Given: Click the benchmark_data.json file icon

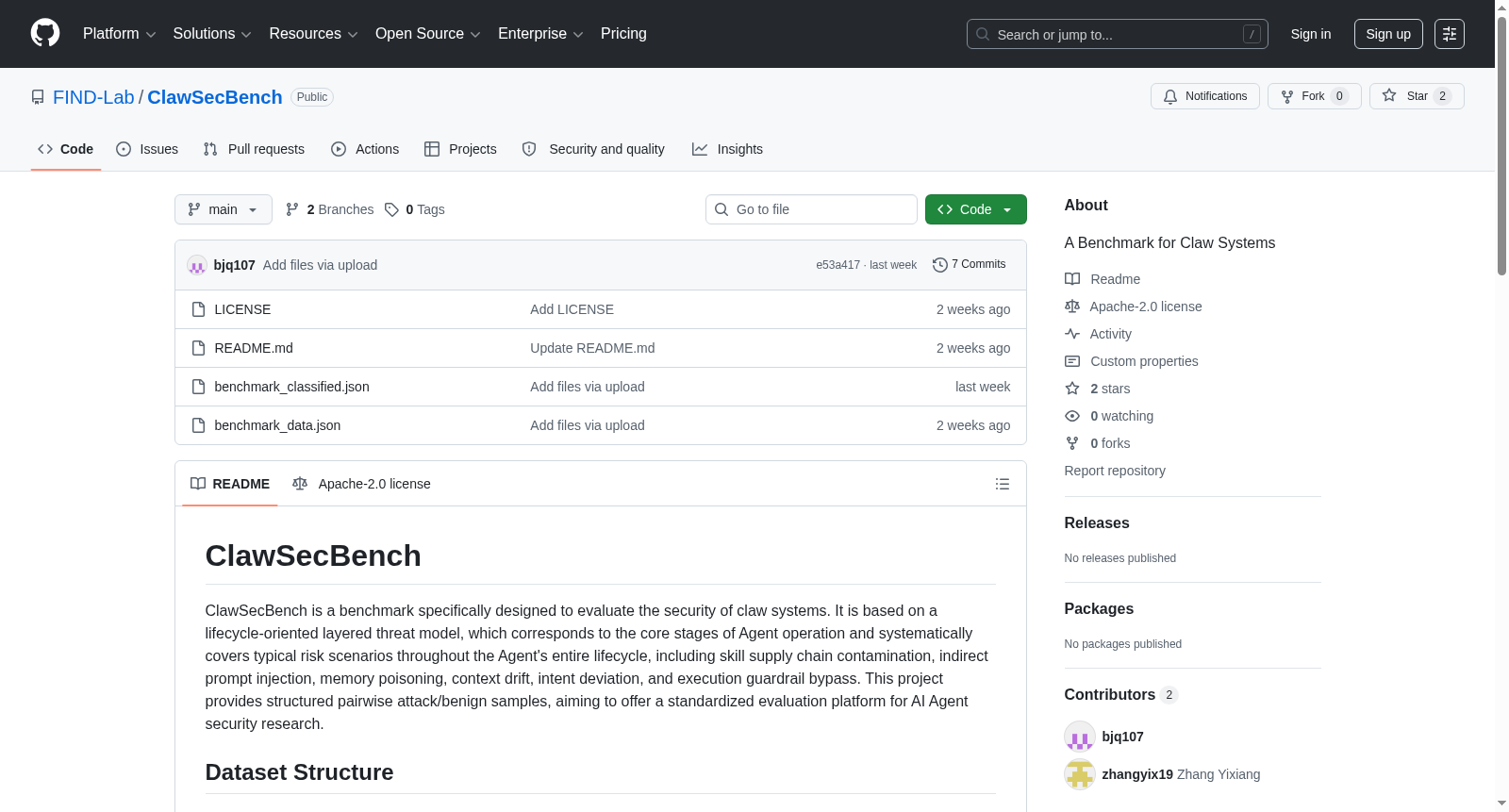Looking at the screenshot, I should pyautogui.click(x=198, y=425).
